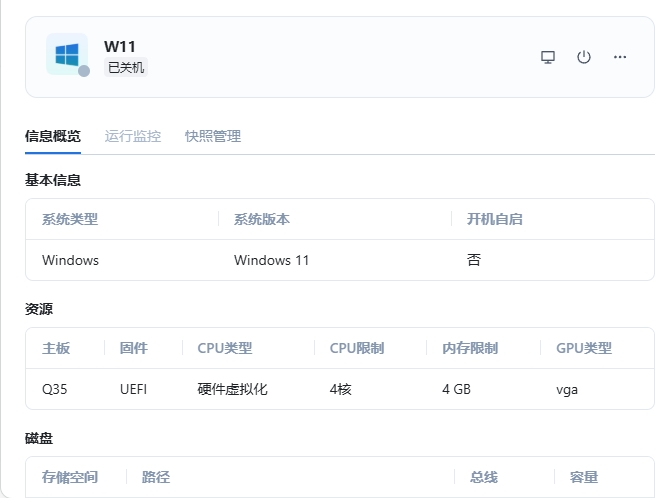
Task: Go to the 快照管理 tab
Action: pyautogui.click(x=213, y=136)
